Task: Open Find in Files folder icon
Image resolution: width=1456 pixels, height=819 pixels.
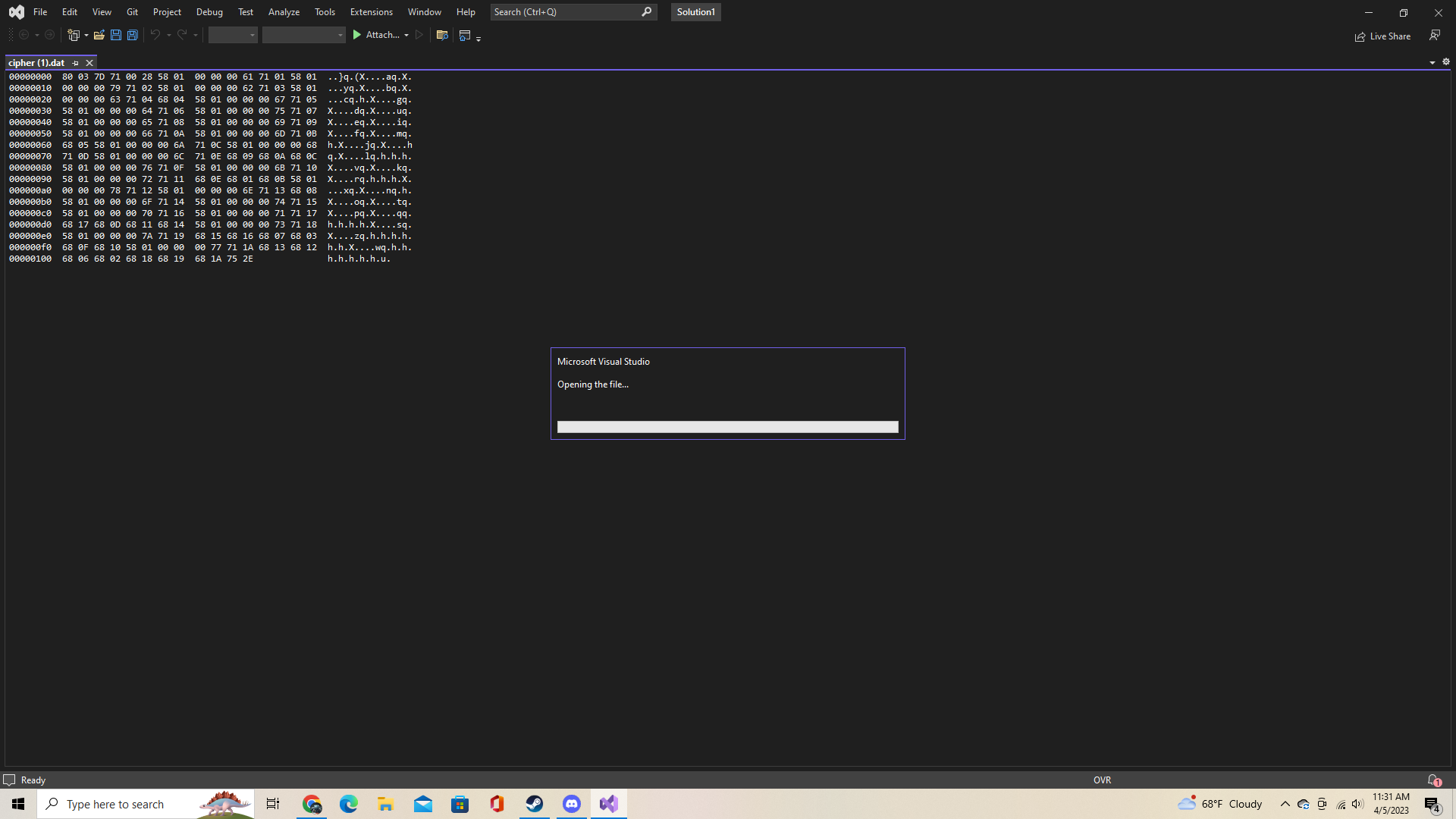Action: 442,35
